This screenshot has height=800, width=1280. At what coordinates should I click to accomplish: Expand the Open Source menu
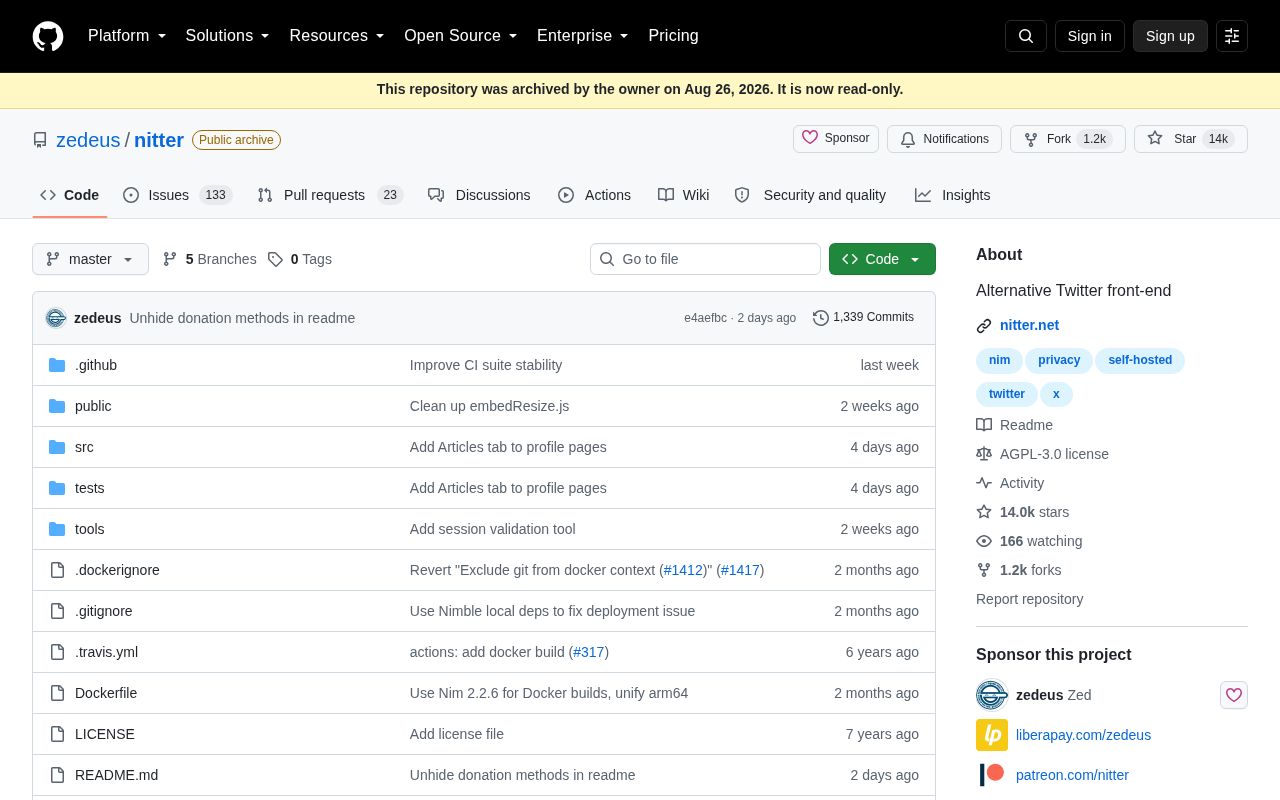click(x=461, y=36)
